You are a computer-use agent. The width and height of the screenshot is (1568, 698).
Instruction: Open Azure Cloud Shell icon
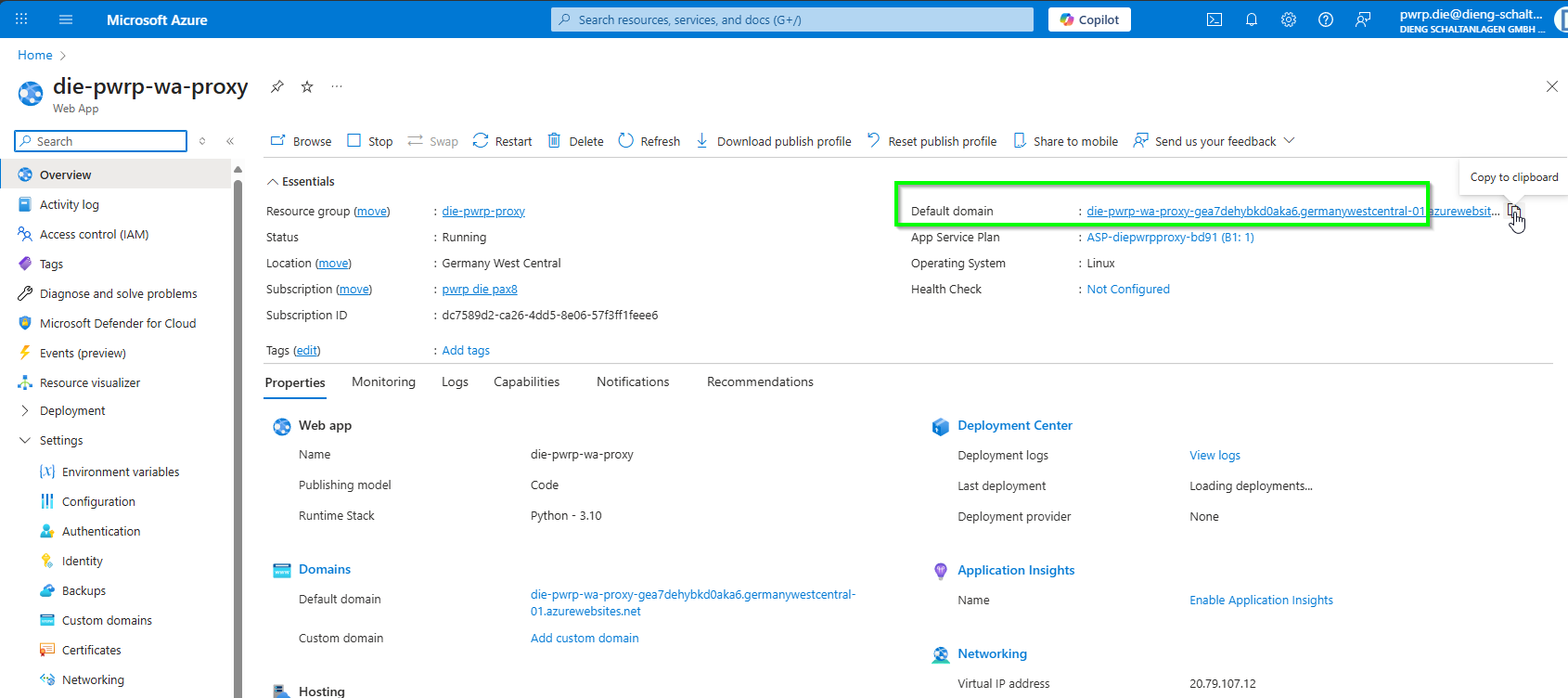[x=1215, y=19]
